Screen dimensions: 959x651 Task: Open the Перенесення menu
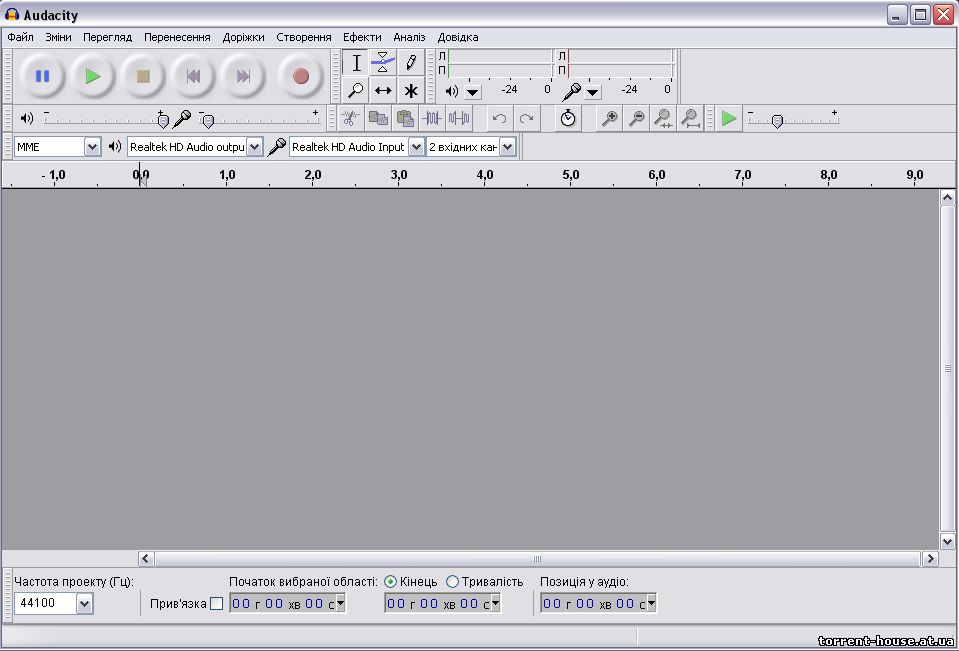177,37
